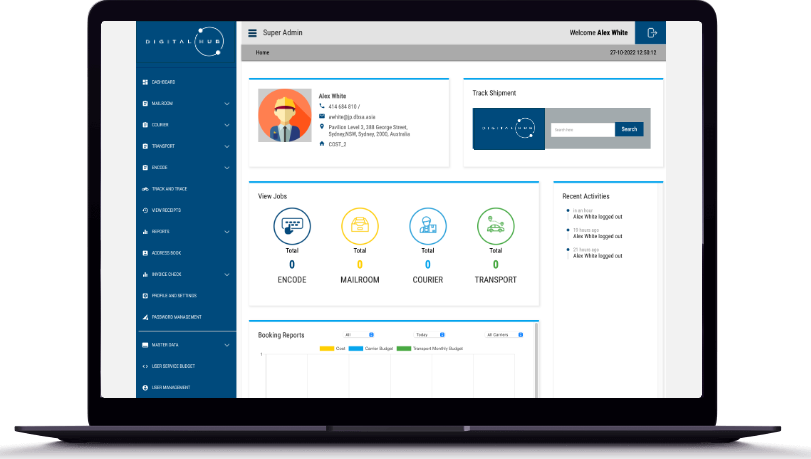Open the 'All' dropdown in Booking Reports
This screenshot has height=459, width=811.
click(x=359, y=335)
